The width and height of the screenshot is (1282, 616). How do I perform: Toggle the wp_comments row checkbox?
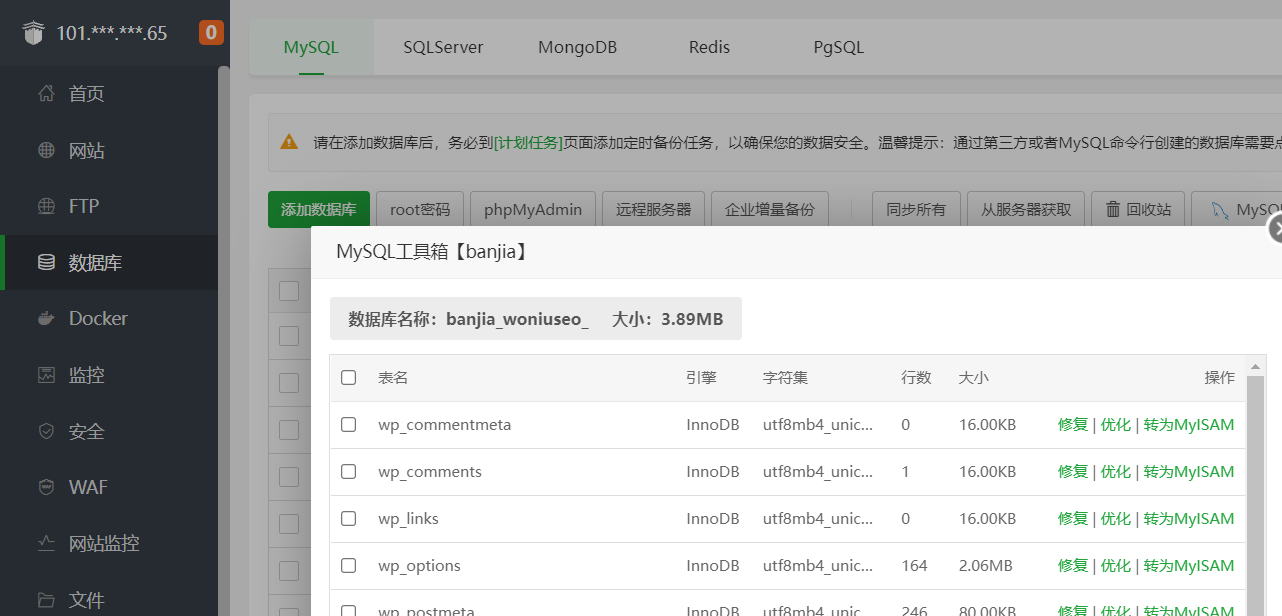pyautogui.click(x=349, y=472)
